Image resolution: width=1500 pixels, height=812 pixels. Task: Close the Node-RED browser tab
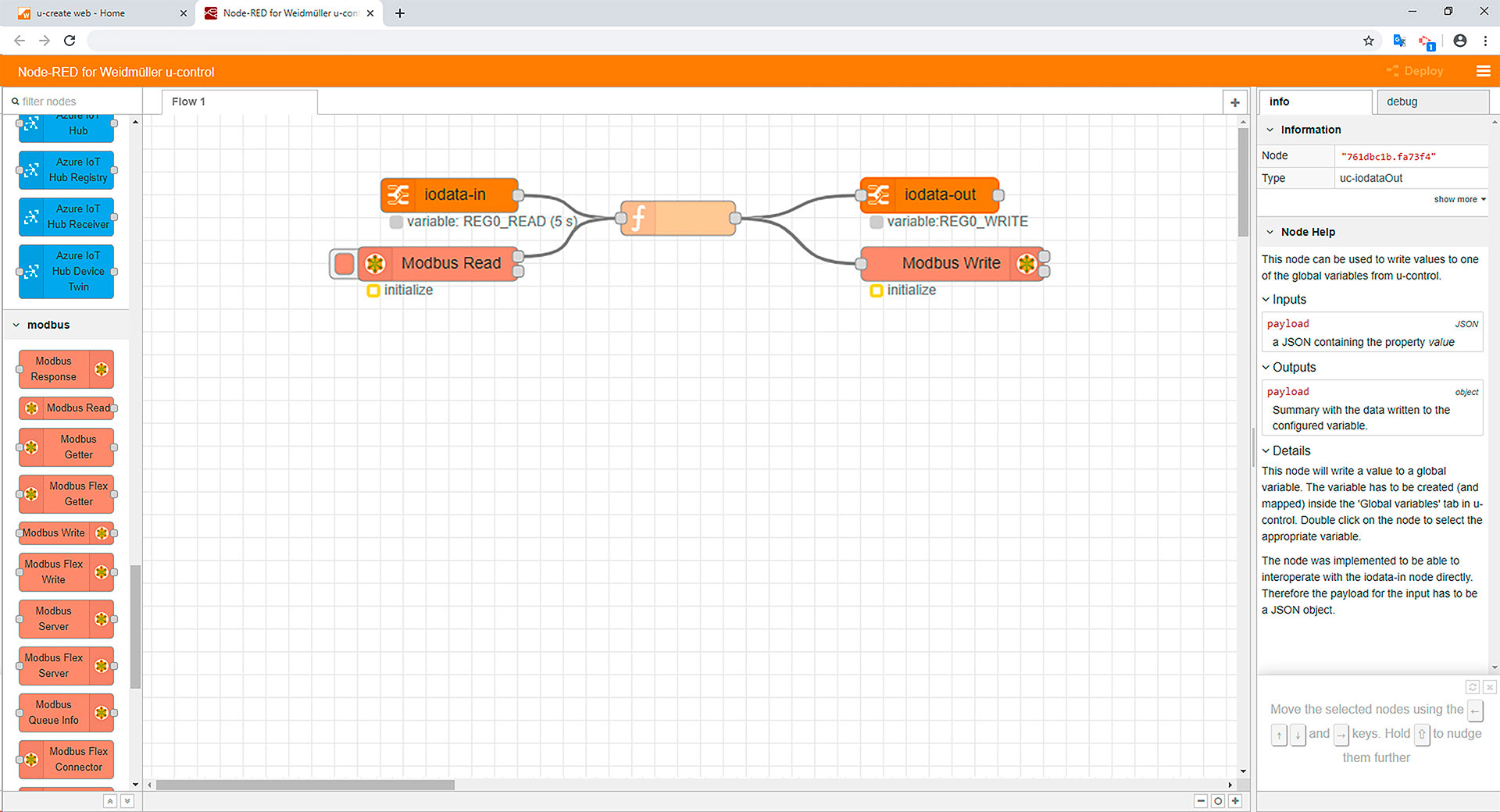coord(370,13)
